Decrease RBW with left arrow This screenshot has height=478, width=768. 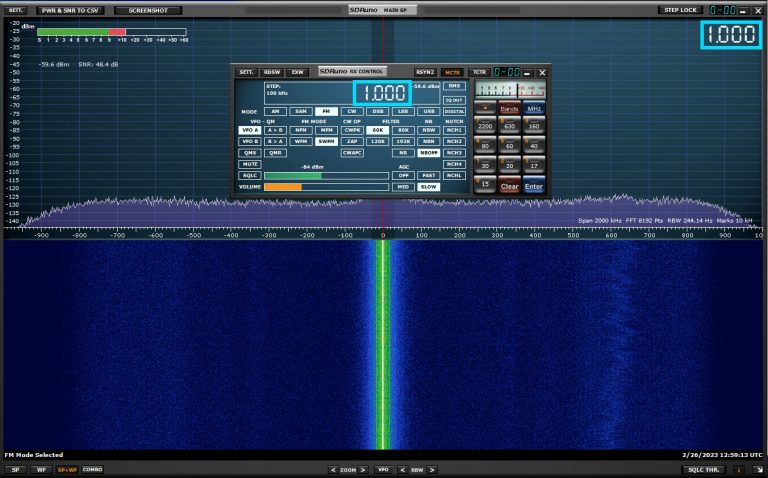pyautogui.click(x=403, y=469)
